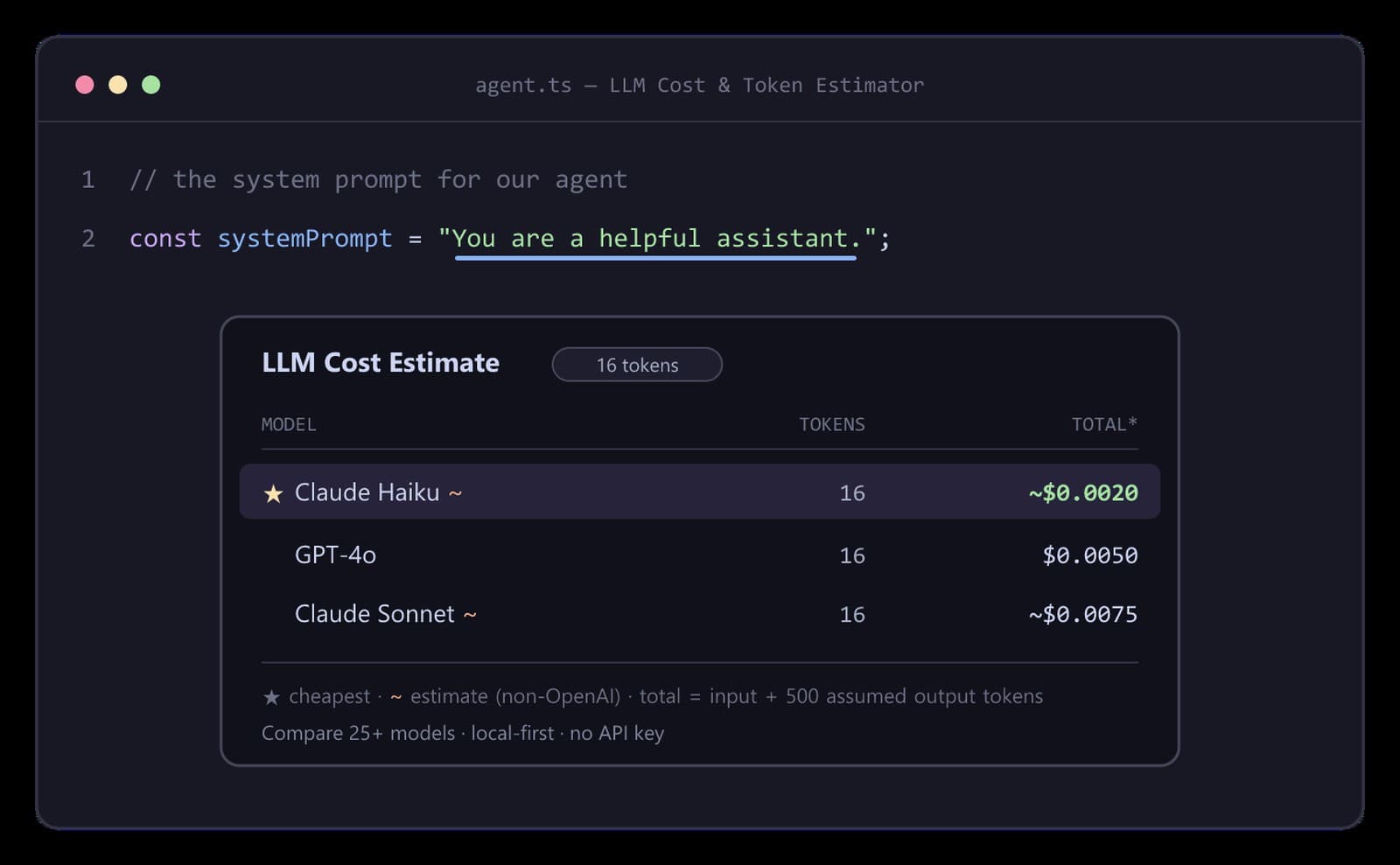Click the 'LLM Cost Estimate' heading
The image size is (1400, 865).
pyautogui.click(x=381, y=362)
